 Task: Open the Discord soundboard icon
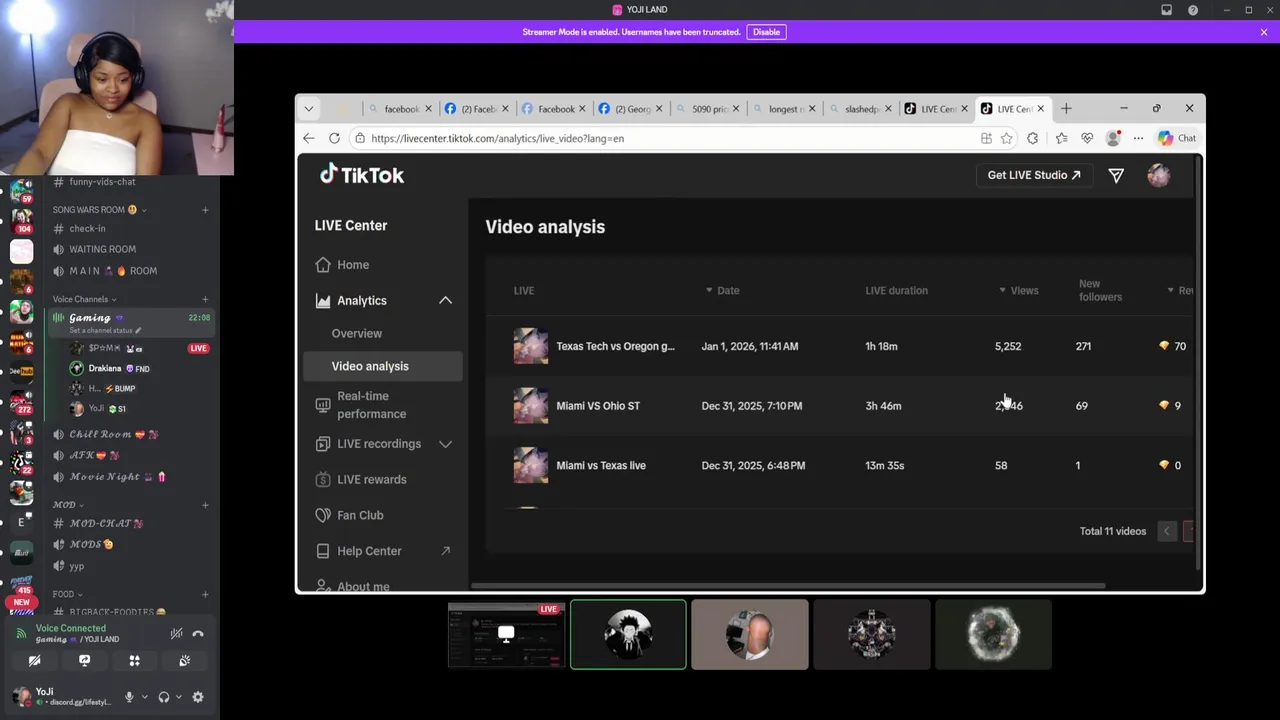184,661
